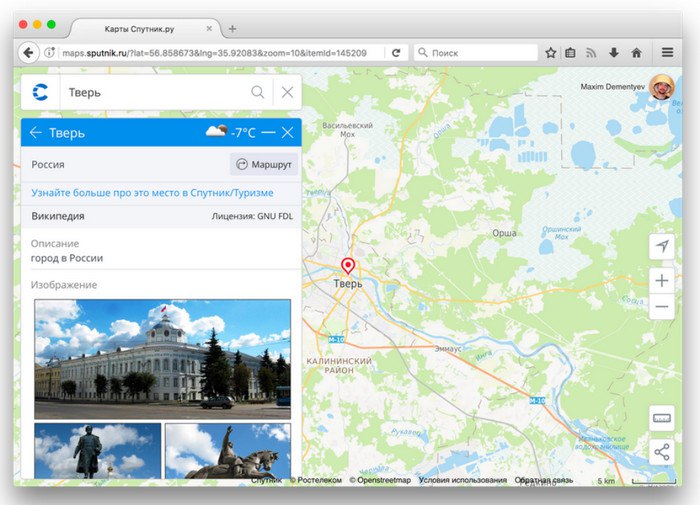Open Обратная связь feedback link
This screenshot has width=700, height=505.
pyautogui.click(x=543, y=480)
